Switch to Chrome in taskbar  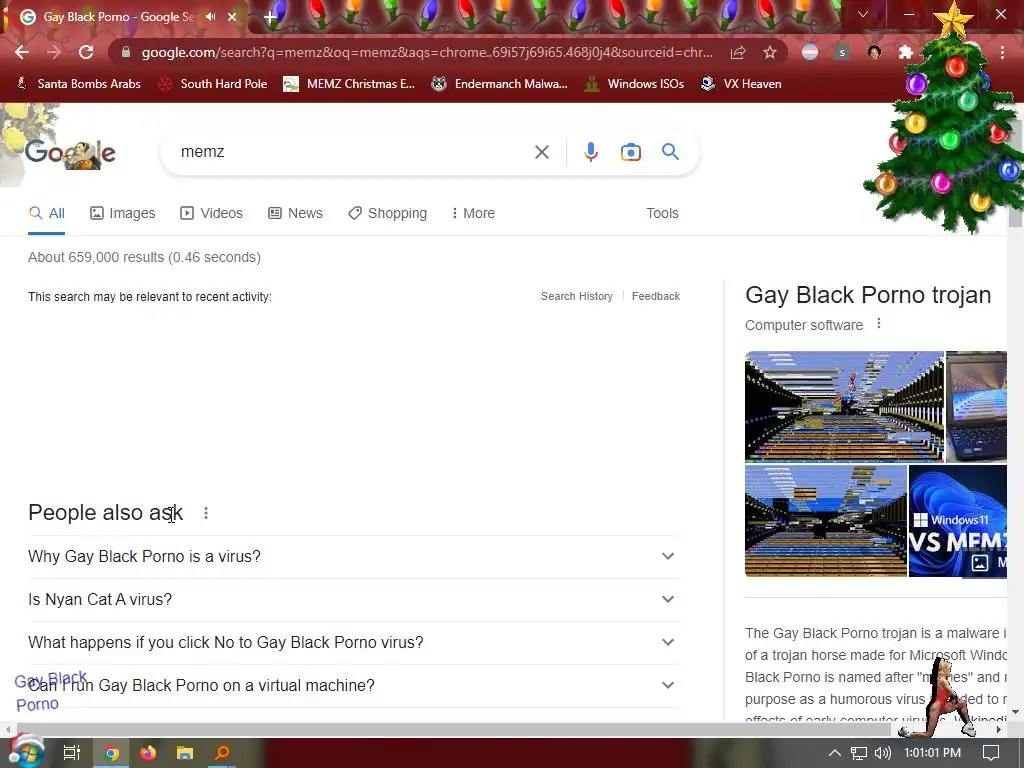[112, 753]
